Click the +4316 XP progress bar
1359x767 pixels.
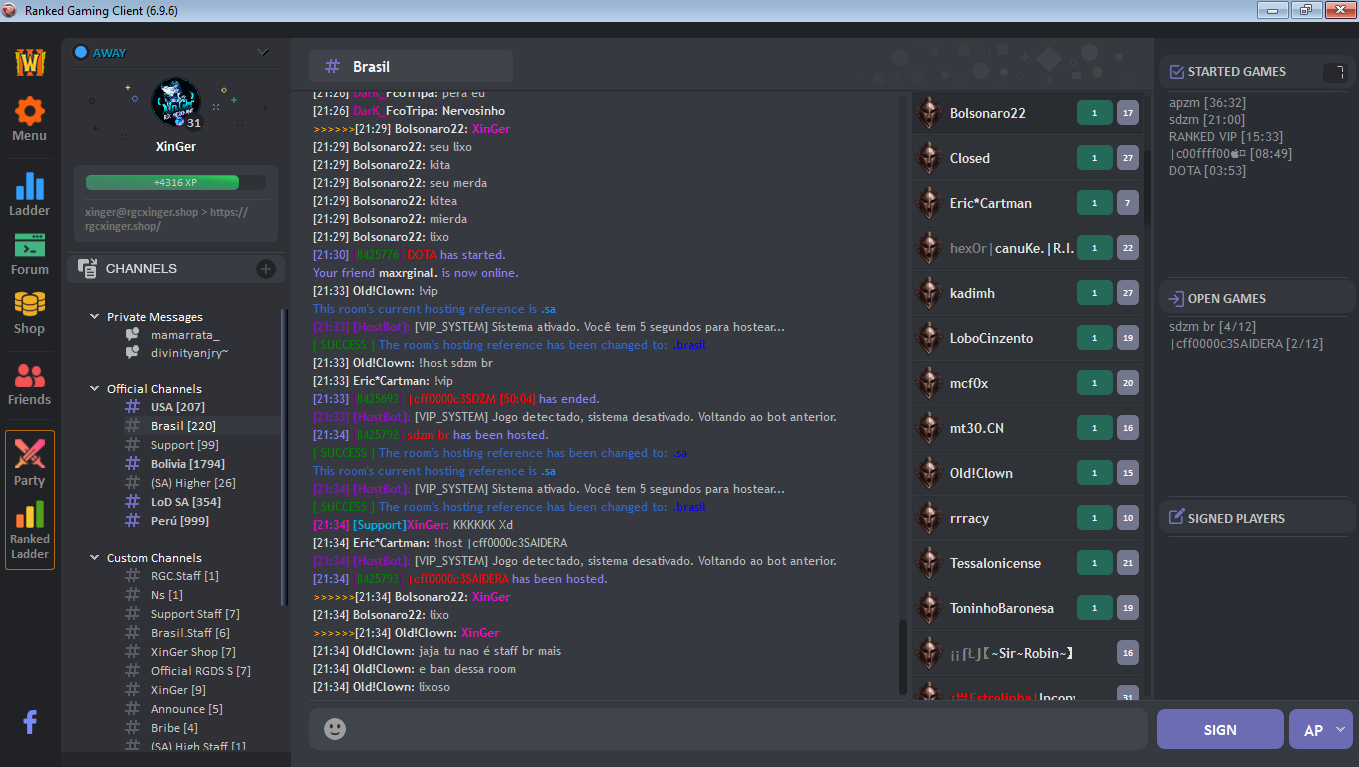[x=176, y=182]
